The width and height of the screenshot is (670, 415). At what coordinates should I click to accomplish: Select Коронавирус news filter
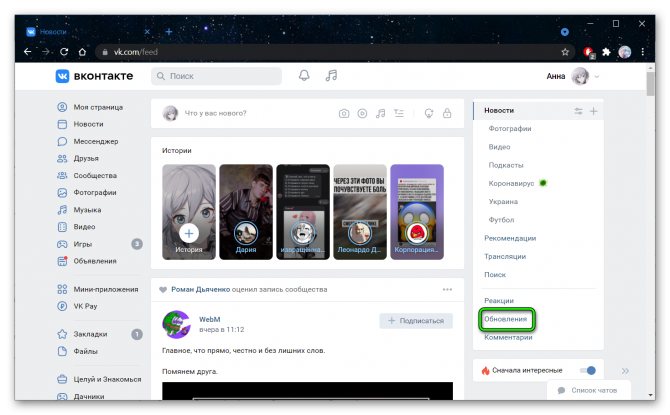[x=511, y=183]
